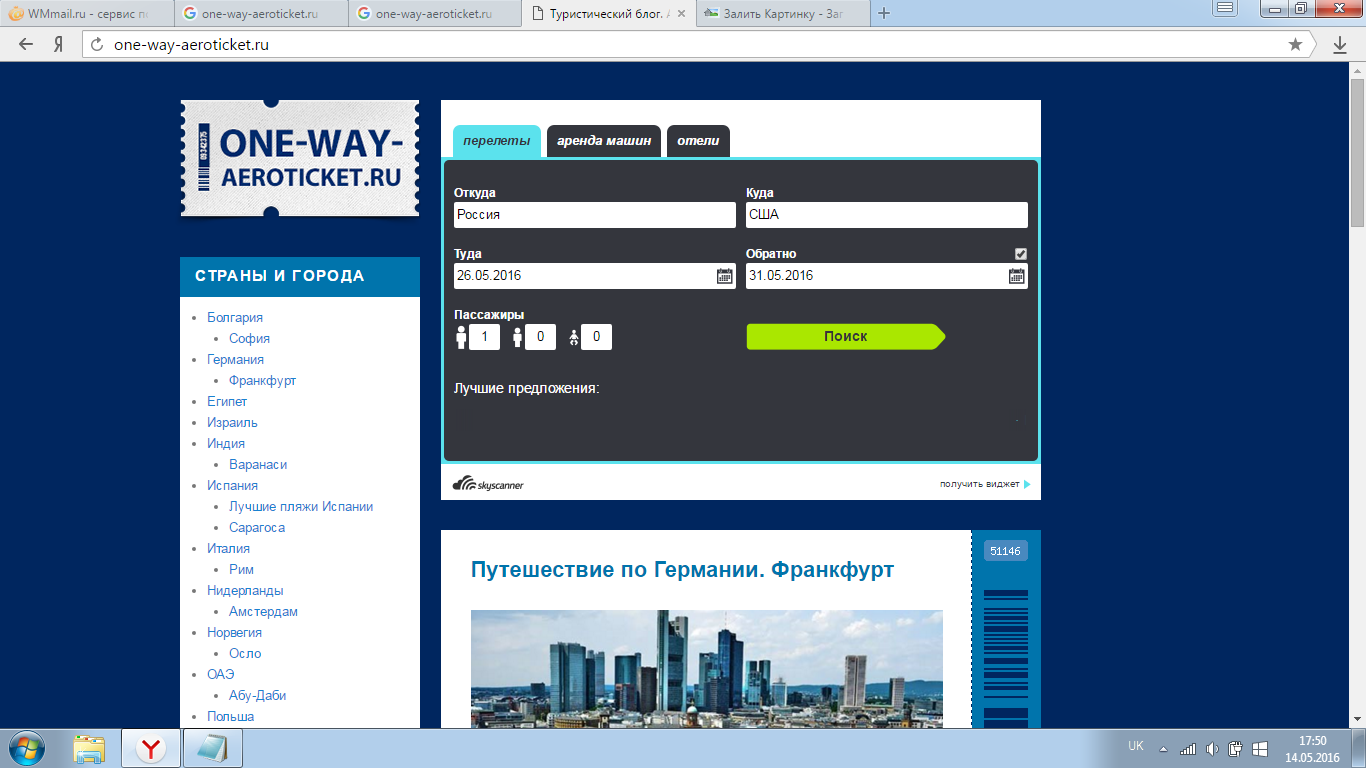Click the Windows flag tray icon

(x=1260, y=748)
